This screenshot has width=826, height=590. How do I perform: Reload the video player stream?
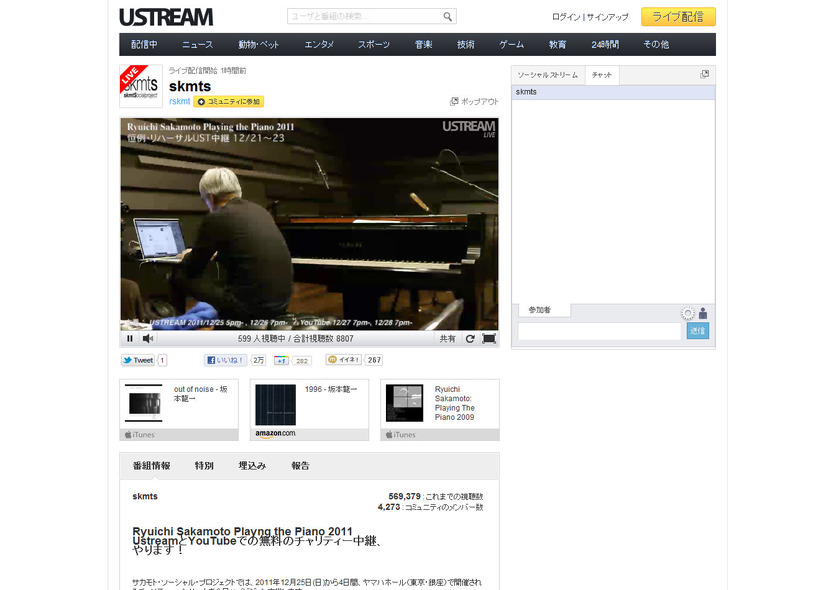coord(470,339)
